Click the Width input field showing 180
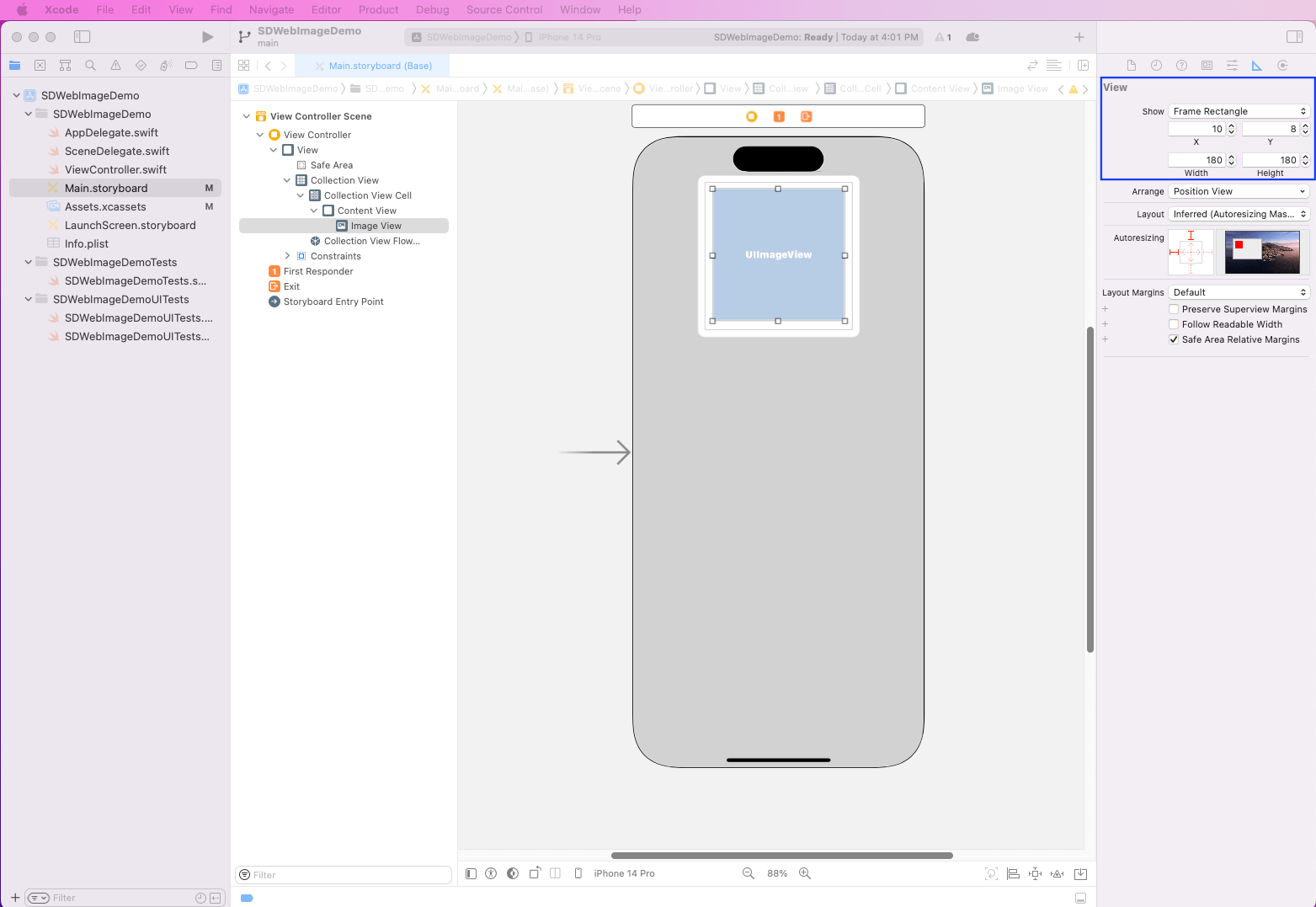1316x907 pixels. [1196, 160]
